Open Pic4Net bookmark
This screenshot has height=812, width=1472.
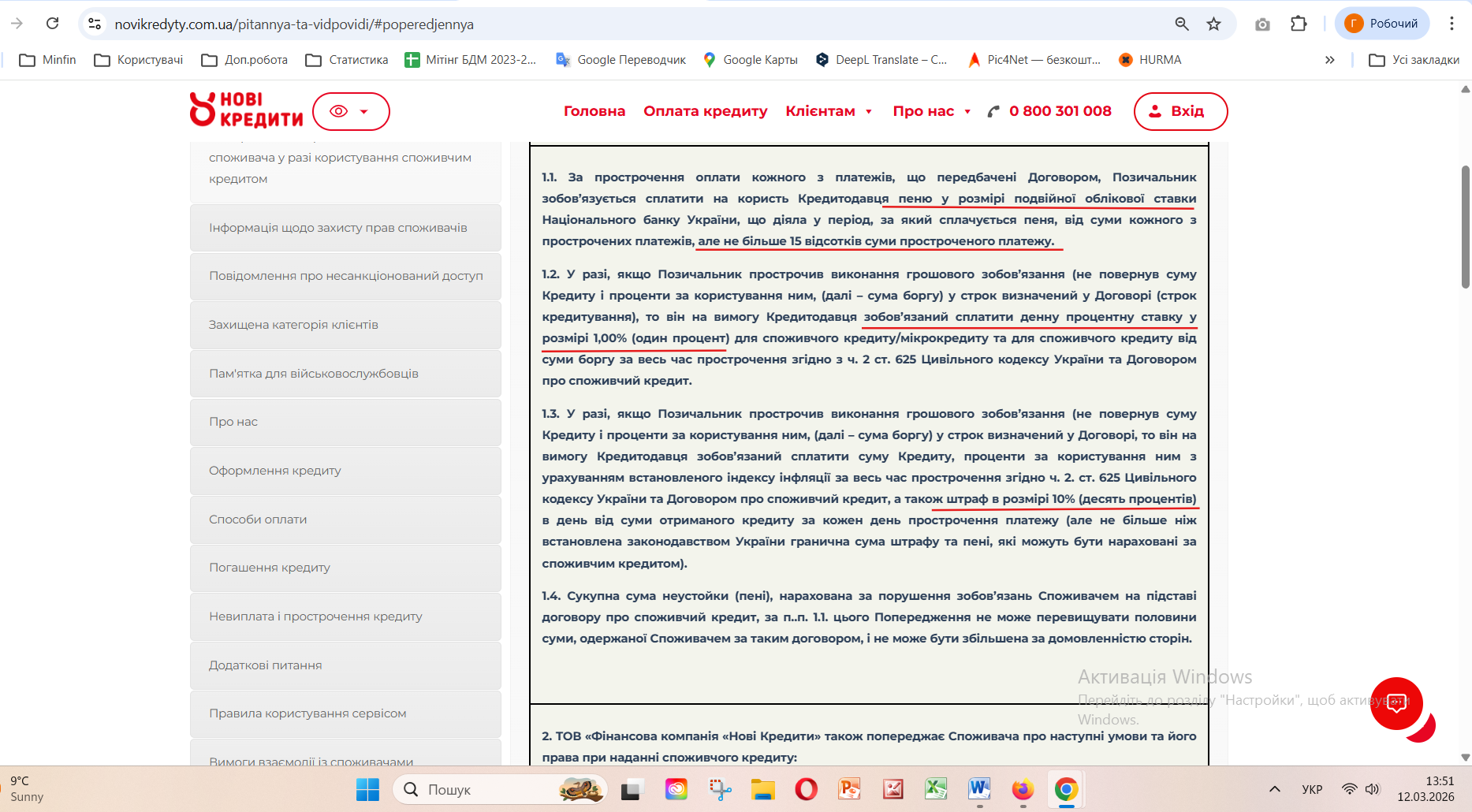(x=1034, y=60)
